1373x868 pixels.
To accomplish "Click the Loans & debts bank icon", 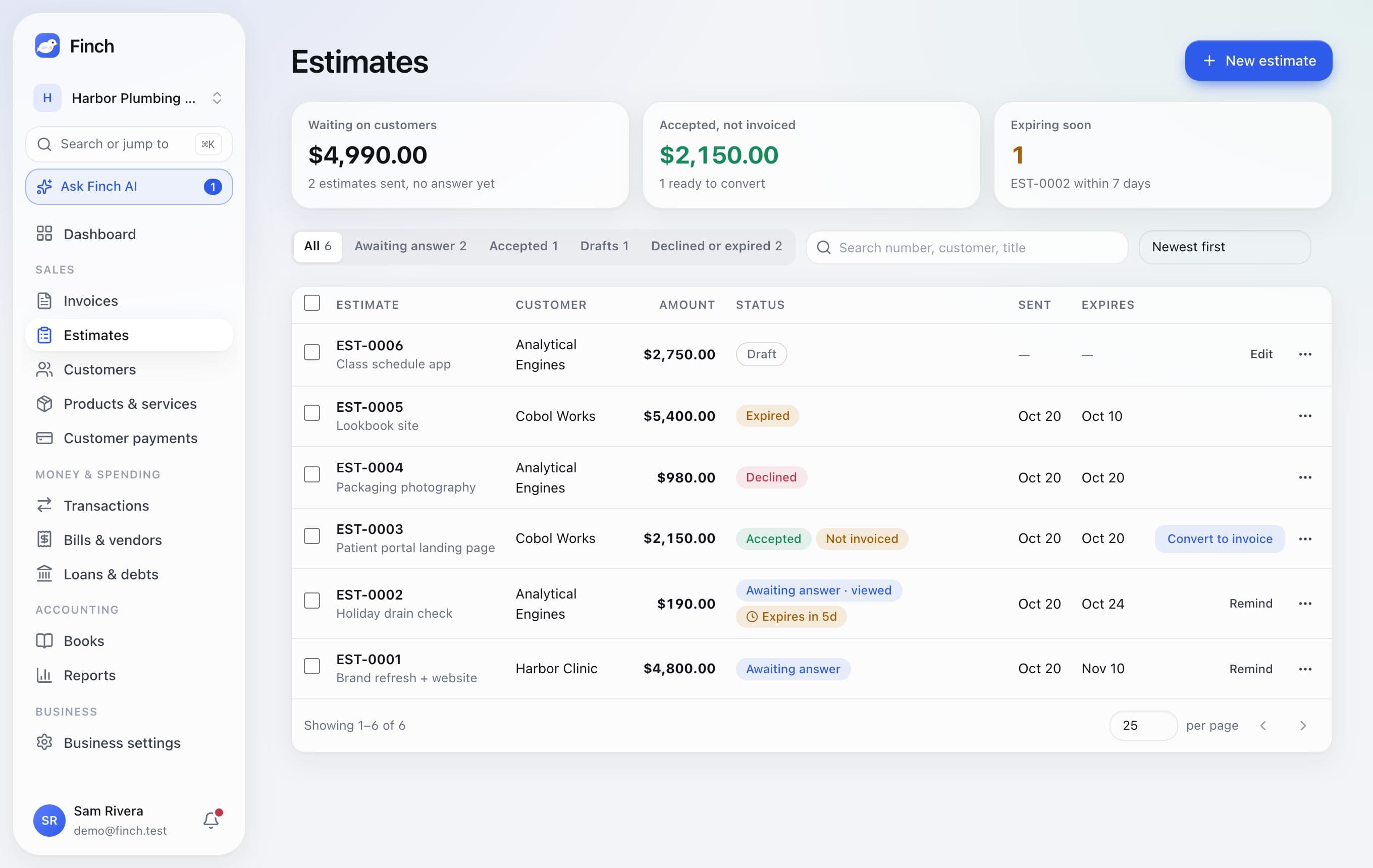I will click(x=44, y=573).
